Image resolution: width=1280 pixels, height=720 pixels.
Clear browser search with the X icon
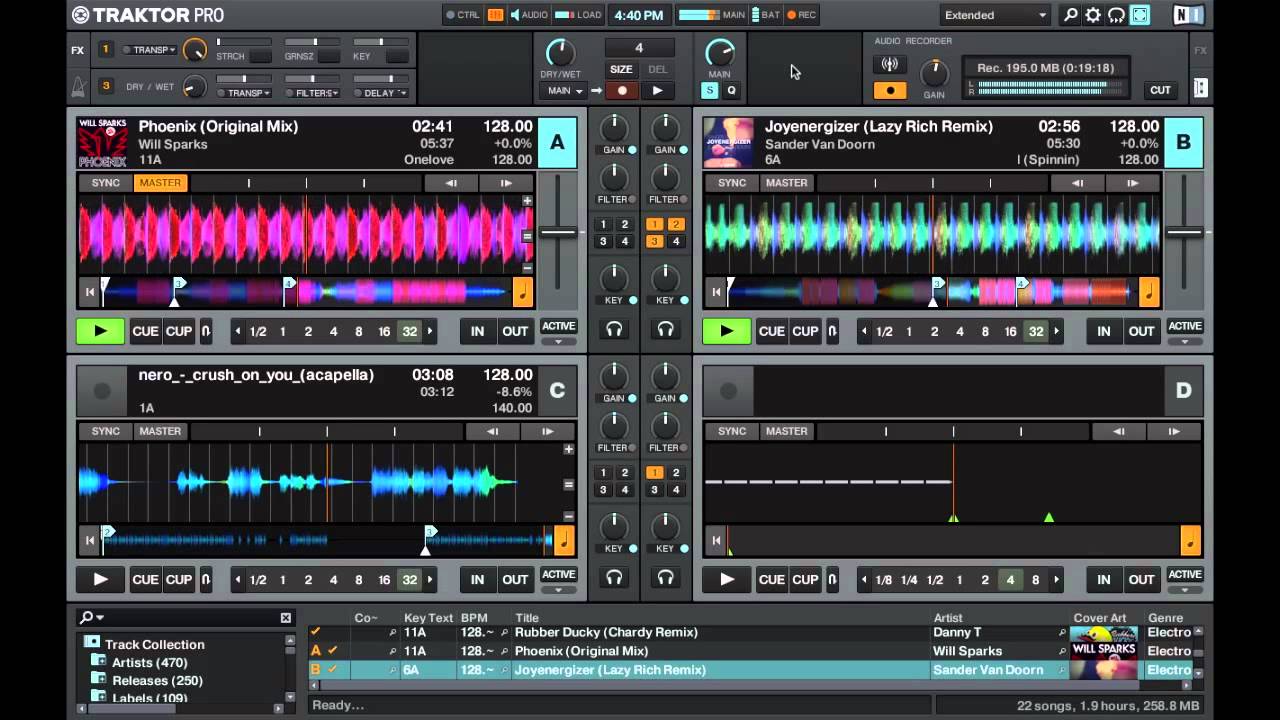tap(285, 618)
